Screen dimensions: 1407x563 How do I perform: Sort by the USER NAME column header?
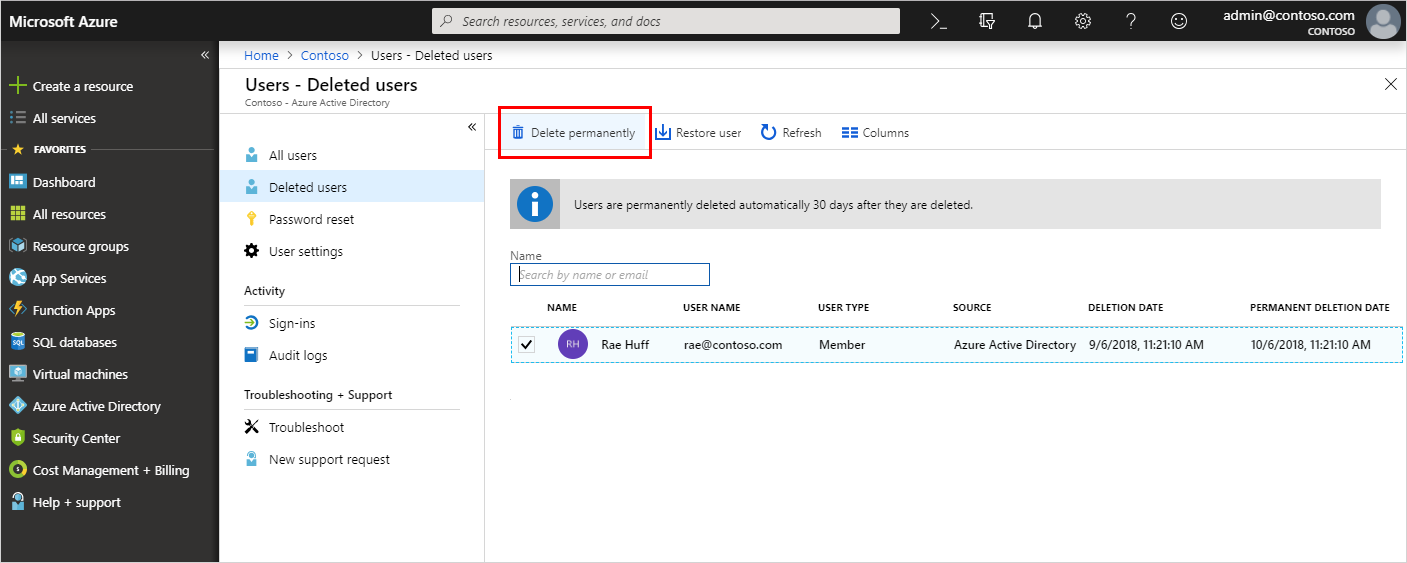[712, 307]
